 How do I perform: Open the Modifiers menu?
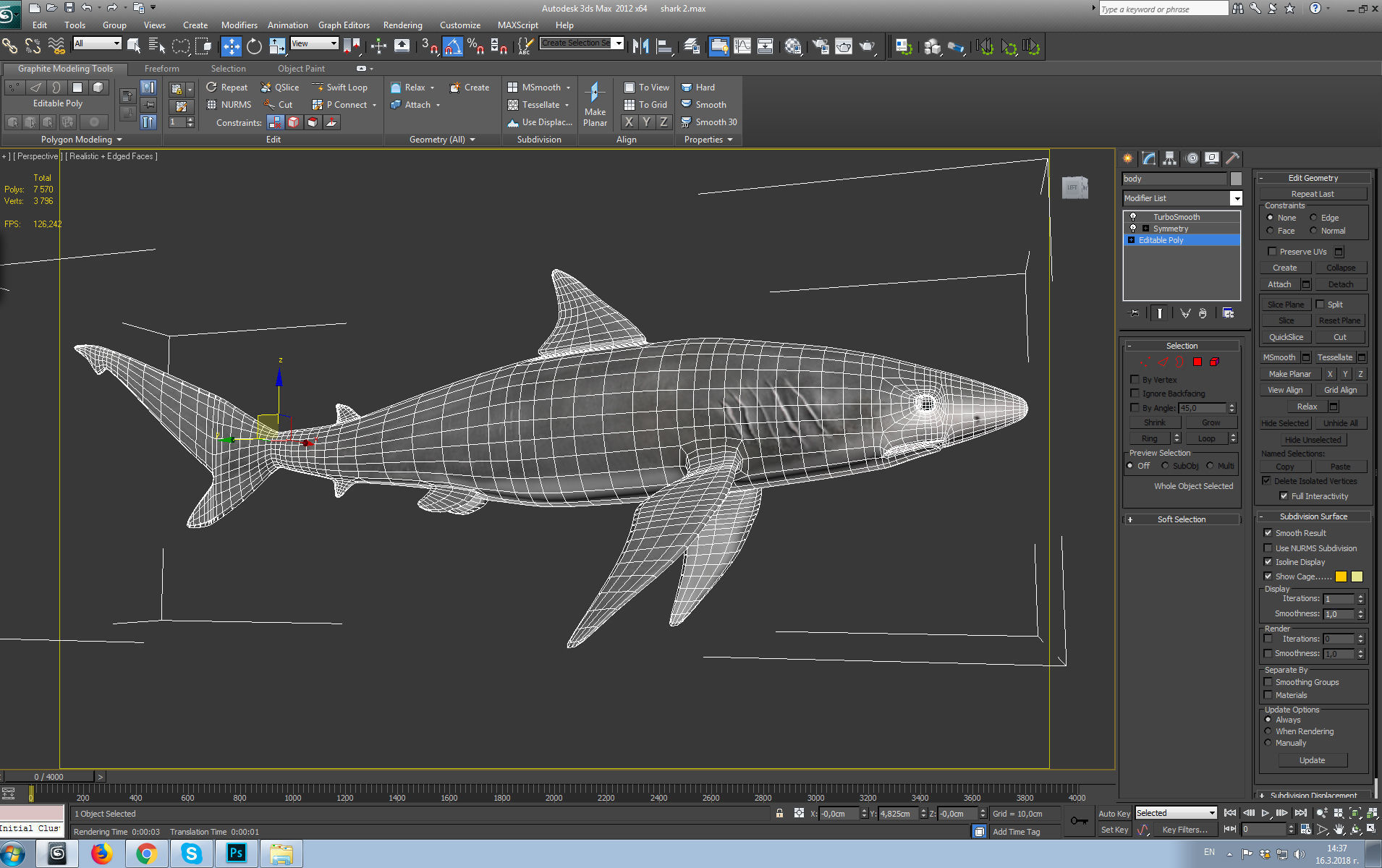point(239,25)
